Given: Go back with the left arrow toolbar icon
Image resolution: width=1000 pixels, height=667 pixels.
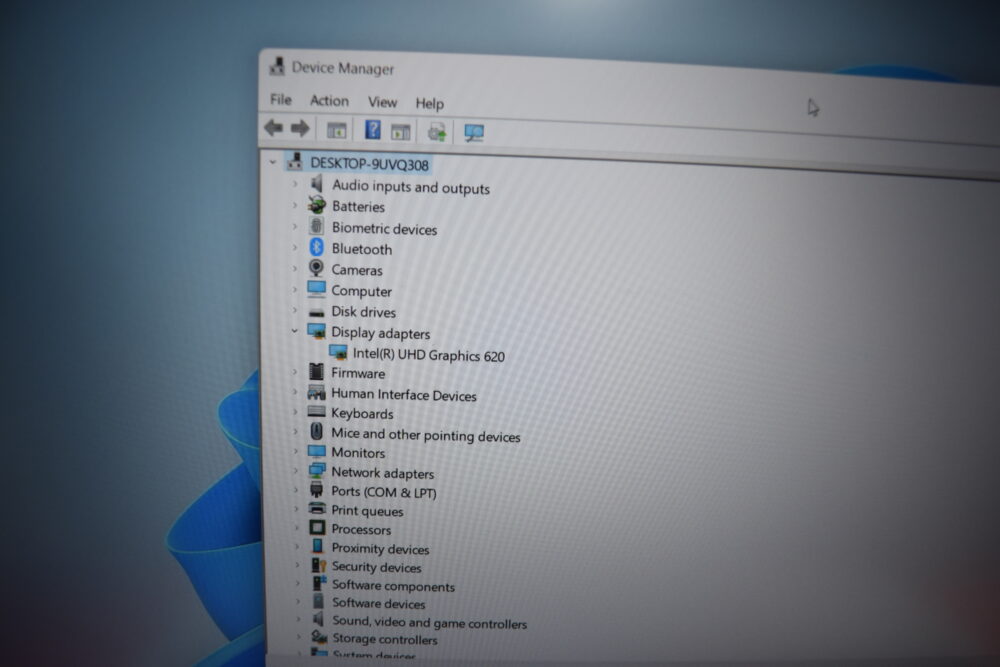Looking at the screenshot, I should [274, 128].
